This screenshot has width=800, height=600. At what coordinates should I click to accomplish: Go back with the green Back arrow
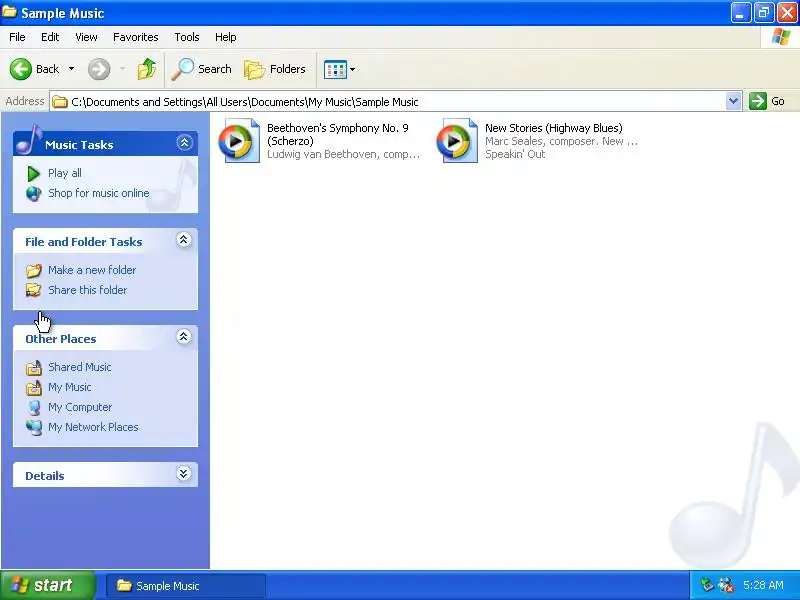click(21, 69)
